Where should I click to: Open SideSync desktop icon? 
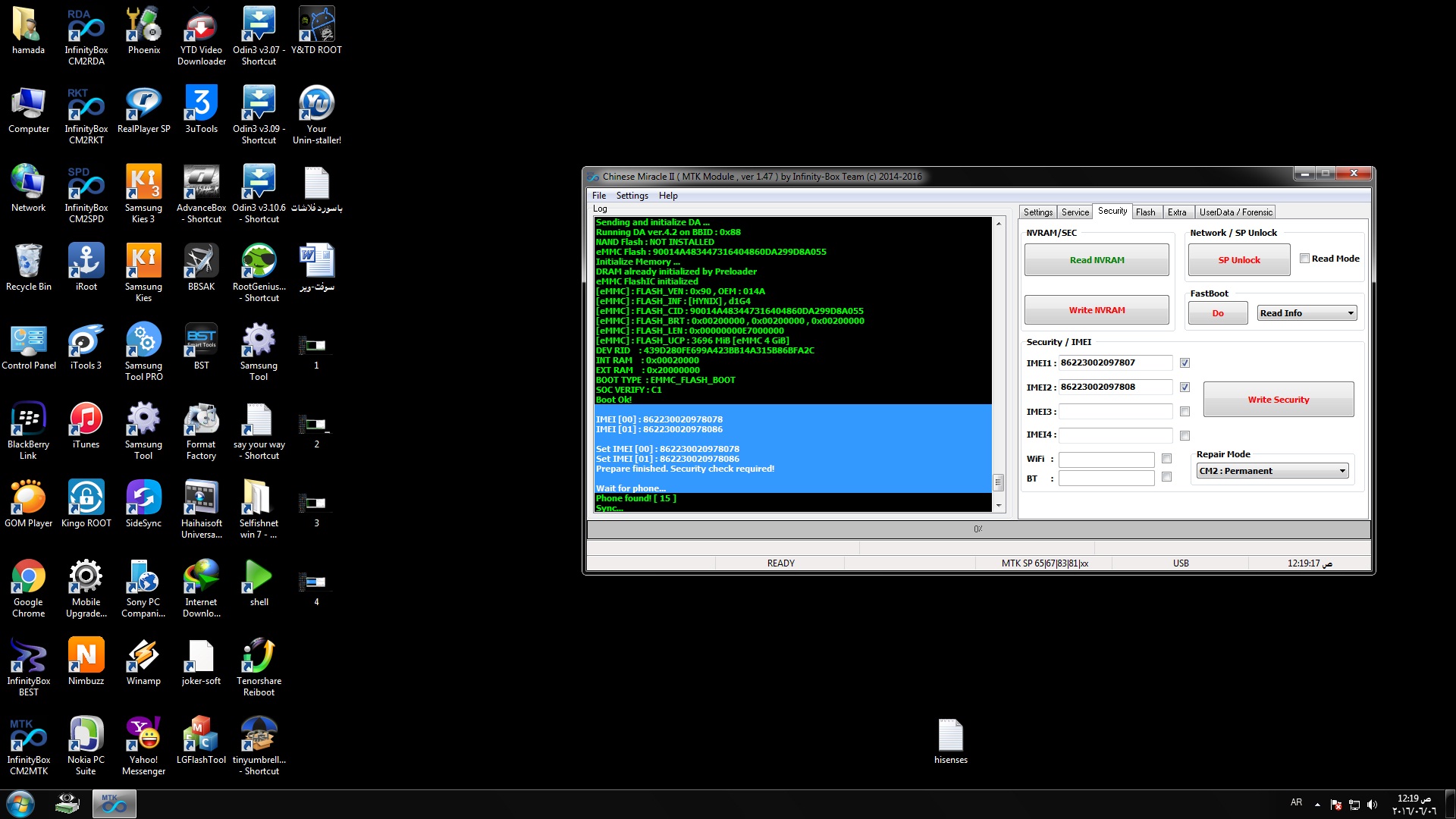pyautogui.click(x=144, y=504)
